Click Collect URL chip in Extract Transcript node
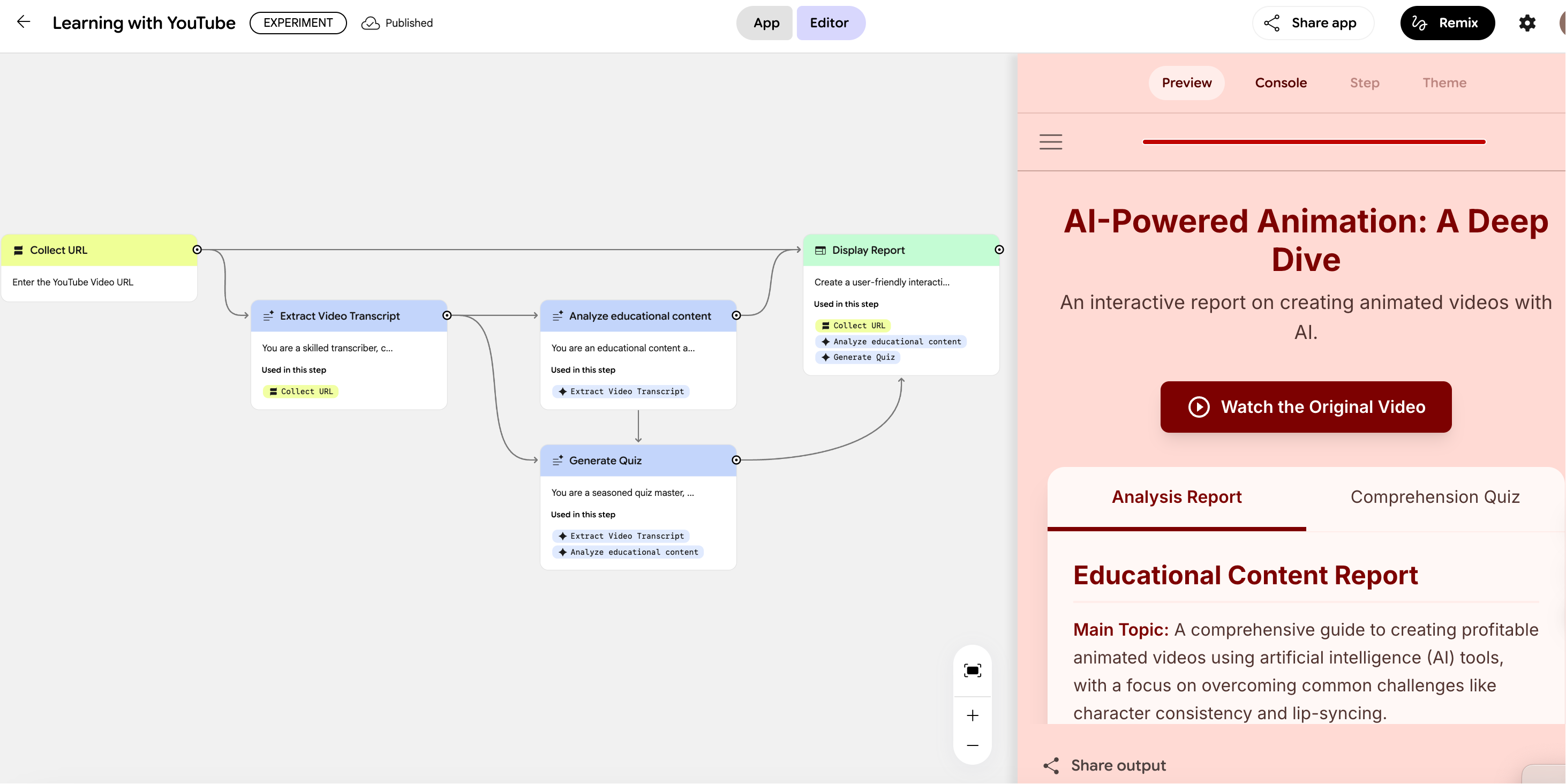1566x784 pixels. coord(301,391)
